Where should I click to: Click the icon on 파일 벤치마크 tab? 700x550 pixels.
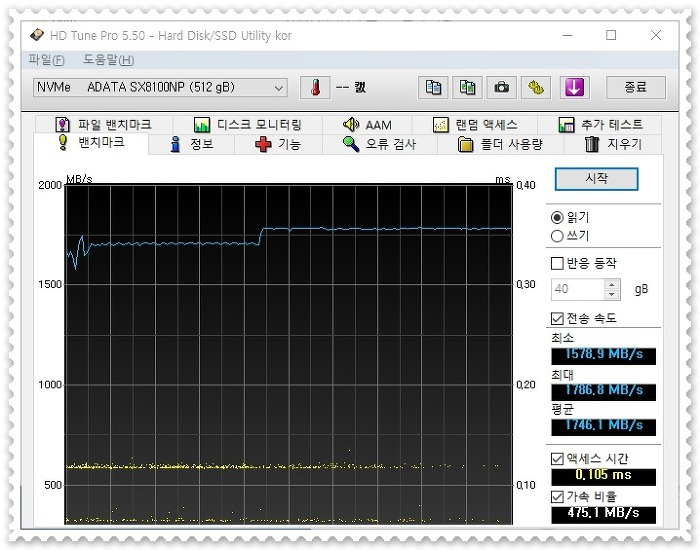(x=62, y=125)
